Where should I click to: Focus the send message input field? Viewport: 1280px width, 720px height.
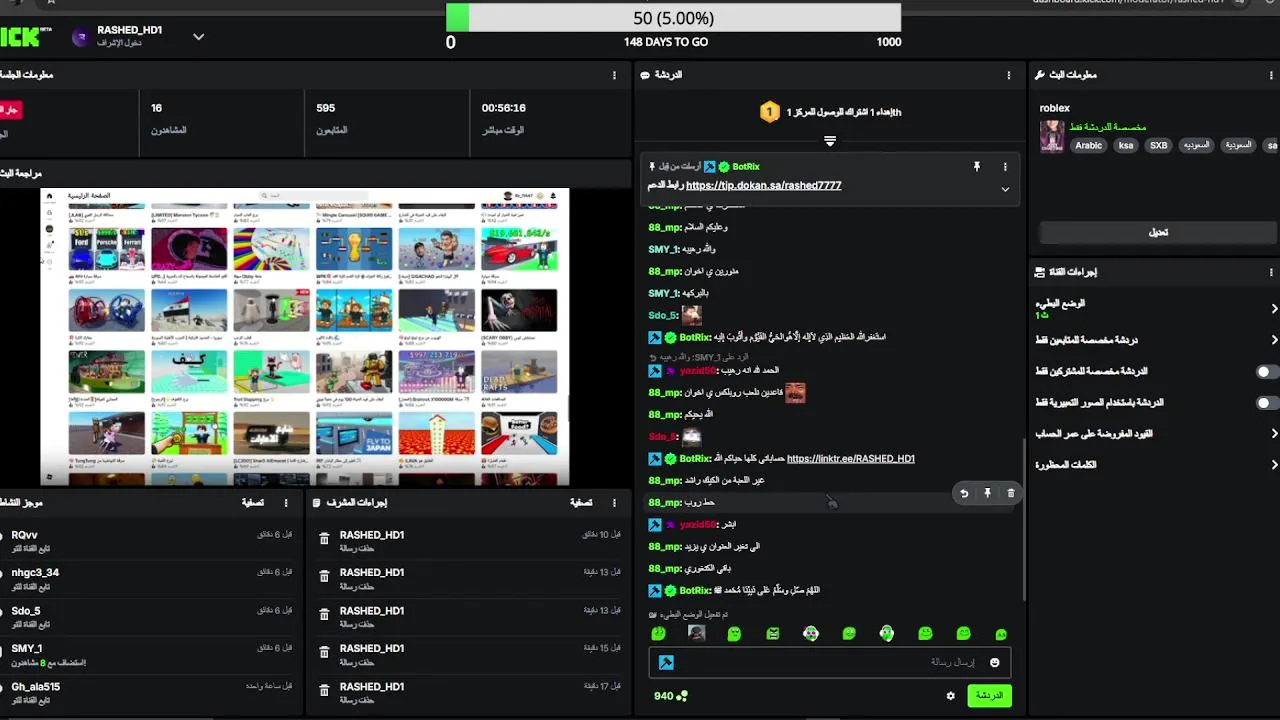pyautogui.click(x=830, y=662)
